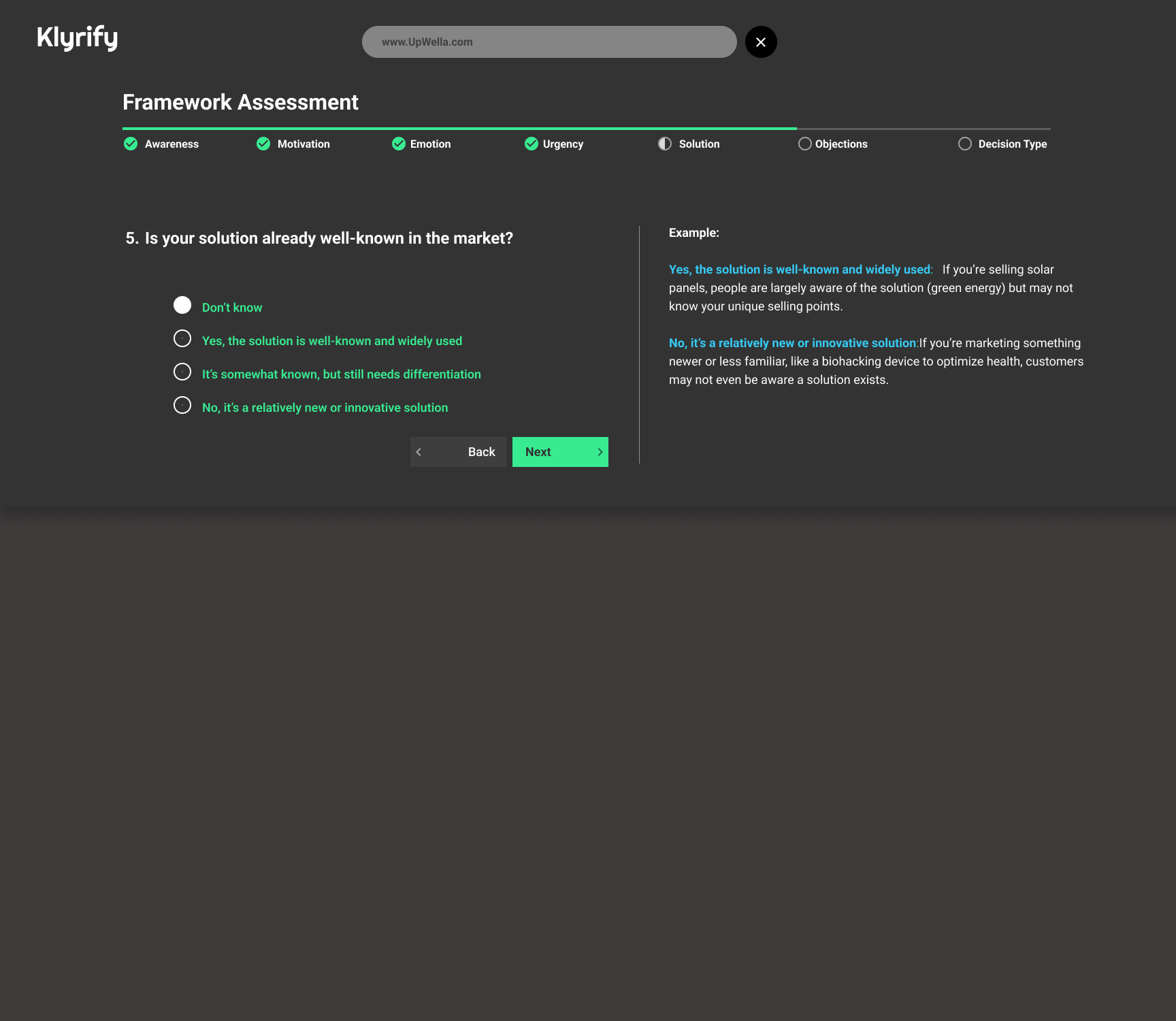Click "Yes, the solution is well-known" option text
The image size is (1176, 1021).
(x=332, y=341)
